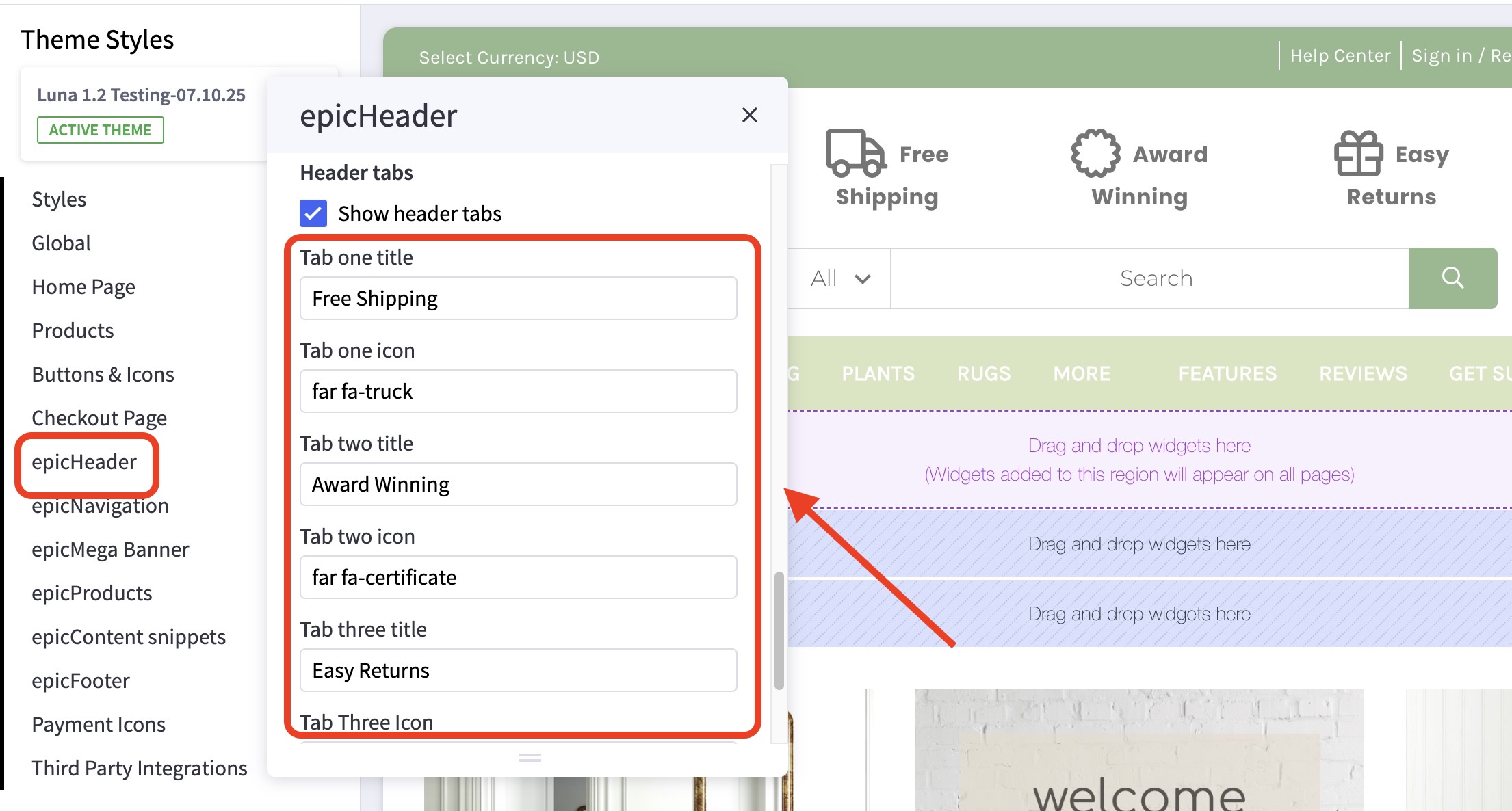Click the Tab one title input field

518,298
